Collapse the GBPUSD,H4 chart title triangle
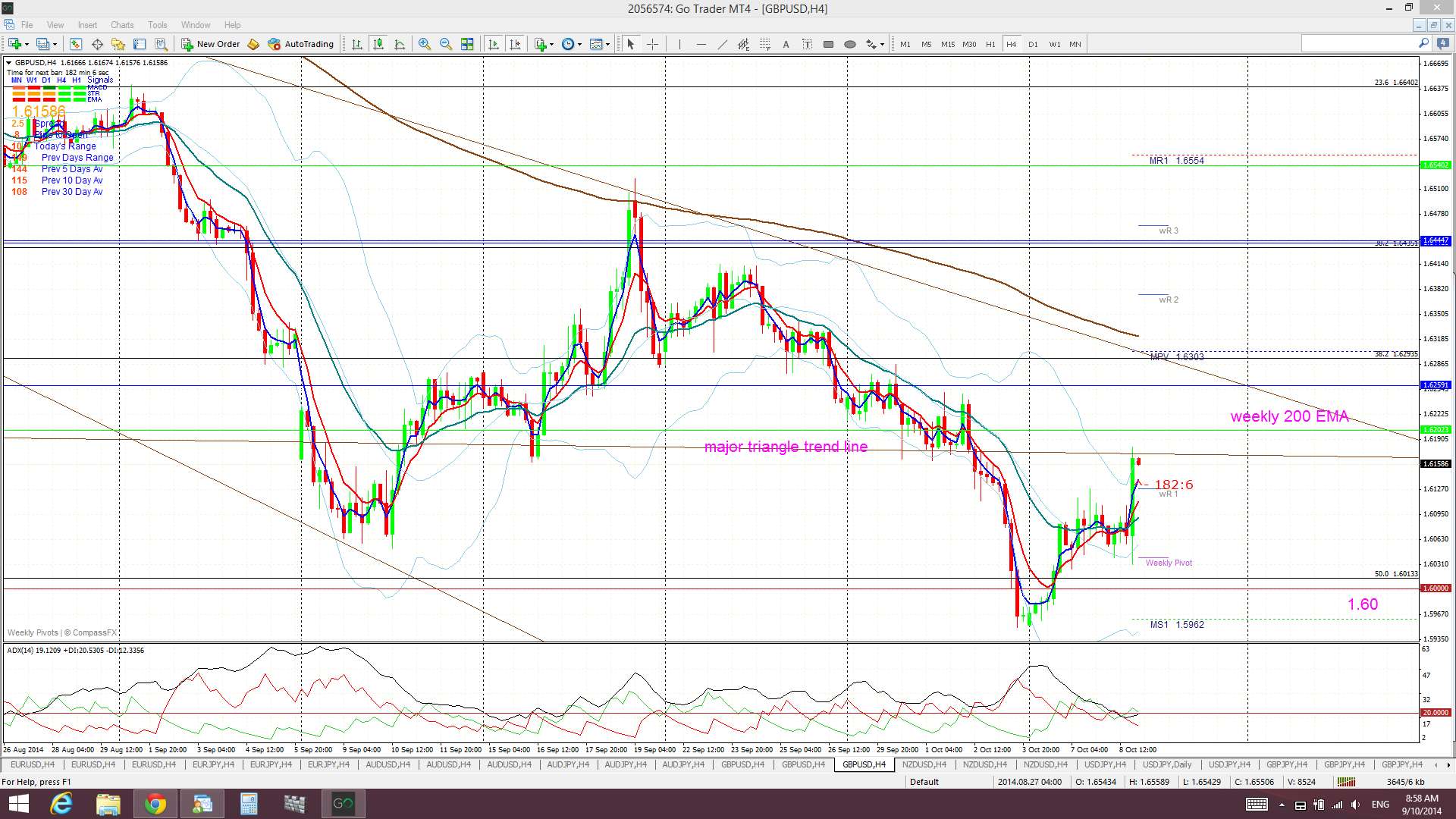This screenshot has width=1456, height=819. point(9,63)
